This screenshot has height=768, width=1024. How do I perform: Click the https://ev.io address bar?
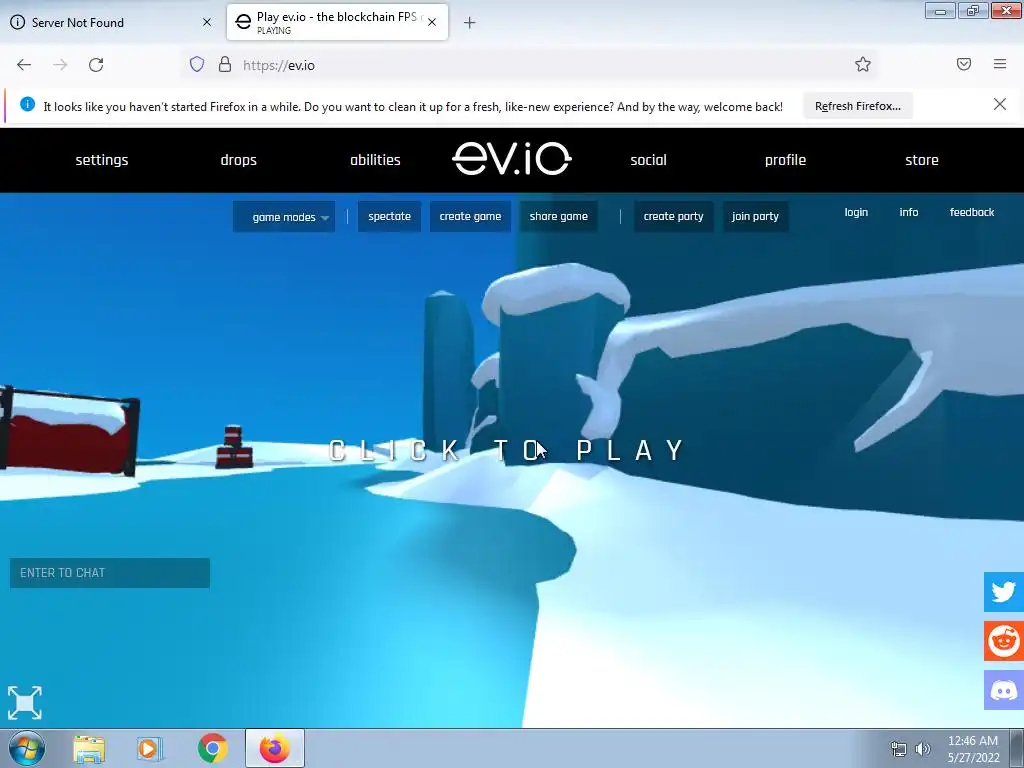point(529,65)
